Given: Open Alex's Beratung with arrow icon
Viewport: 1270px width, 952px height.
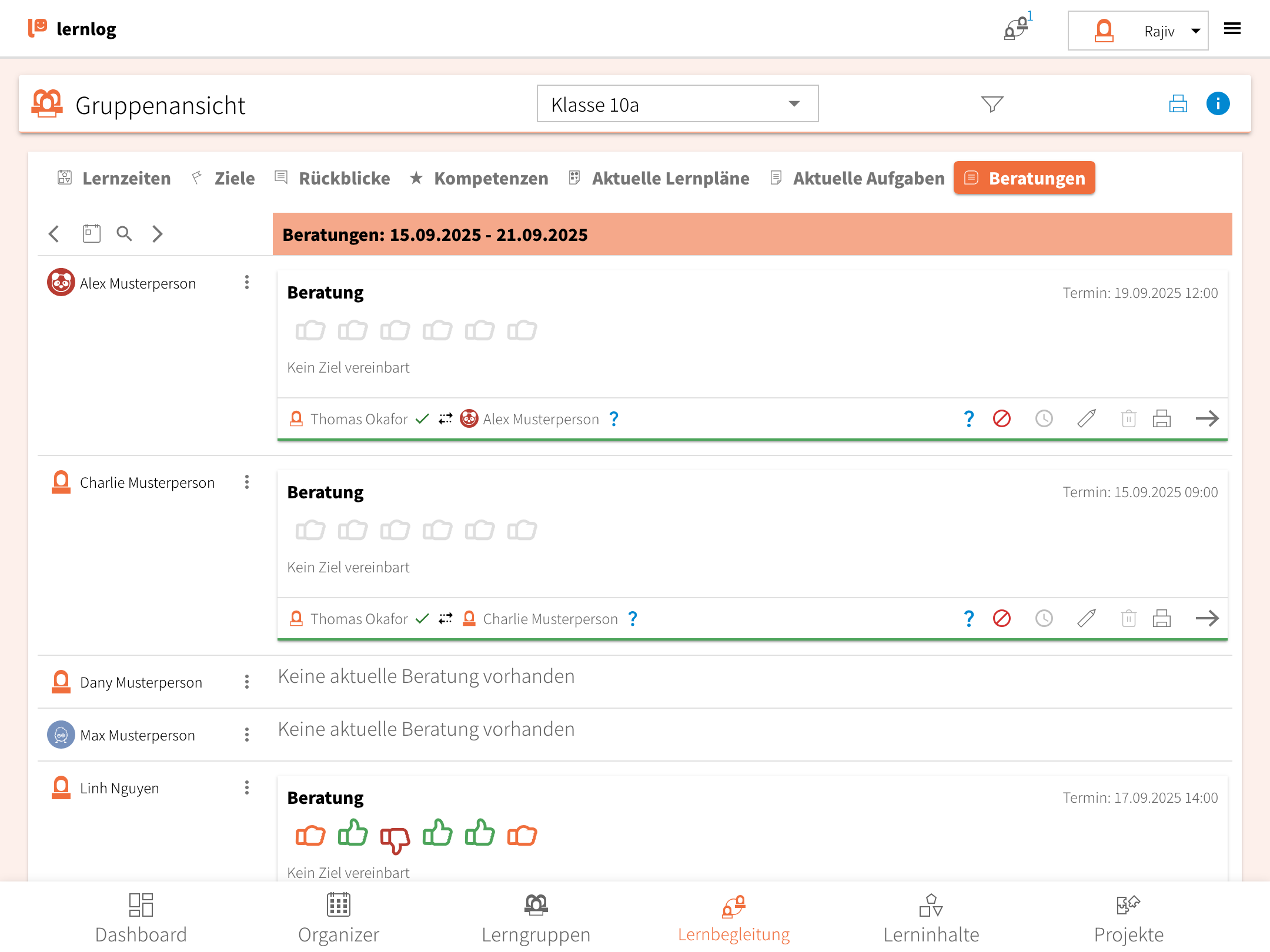Looking at the screenshot, I should coord(1206,418).
